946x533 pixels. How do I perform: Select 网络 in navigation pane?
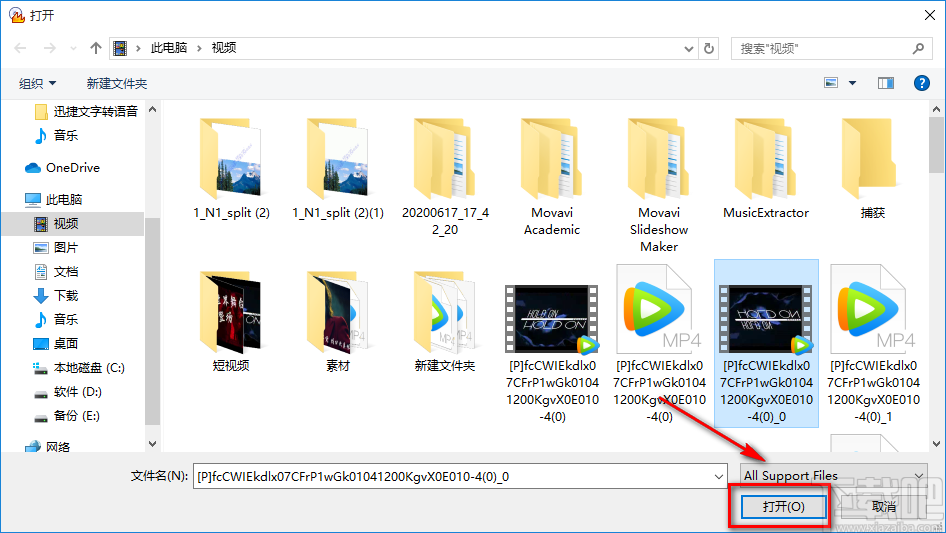click(x=48, y=447)
